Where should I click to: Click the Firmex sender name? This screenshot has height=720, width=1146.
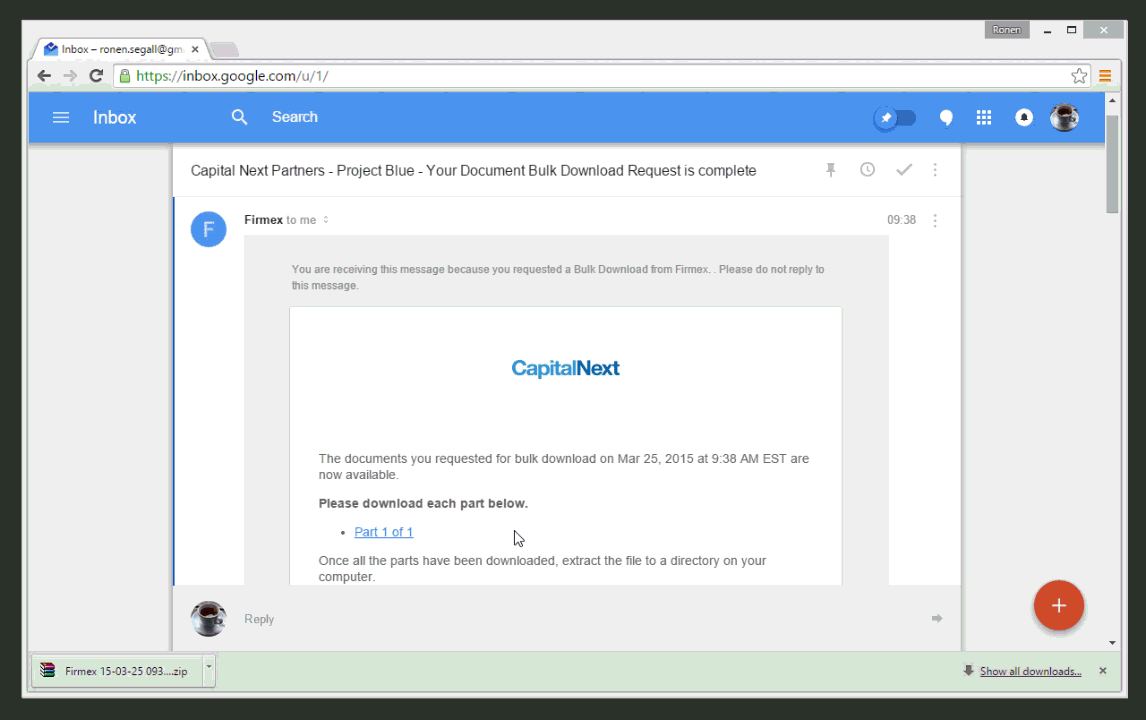coord(263,220)
